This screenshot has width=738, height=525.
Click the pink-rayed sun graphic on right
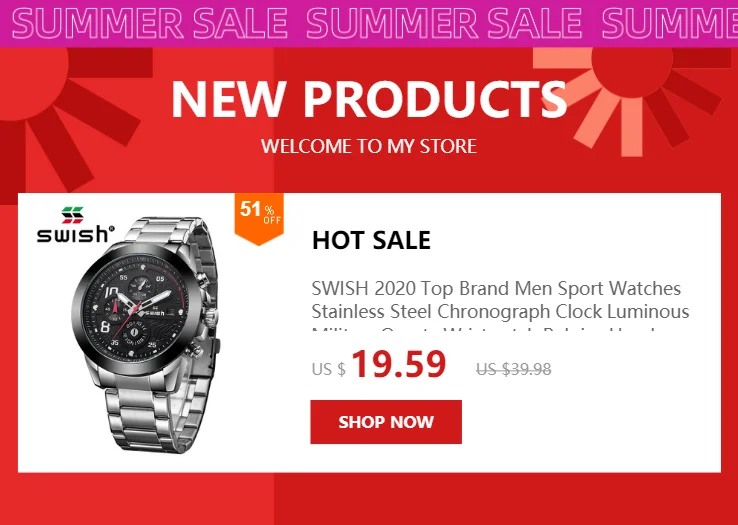point(631,99)
